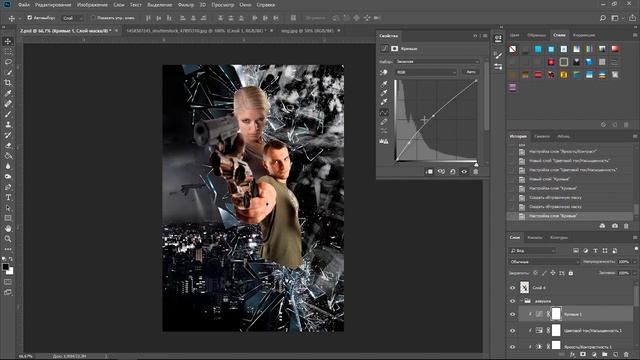Clip the adjustment to the layer below

click(x=429, y=172)
